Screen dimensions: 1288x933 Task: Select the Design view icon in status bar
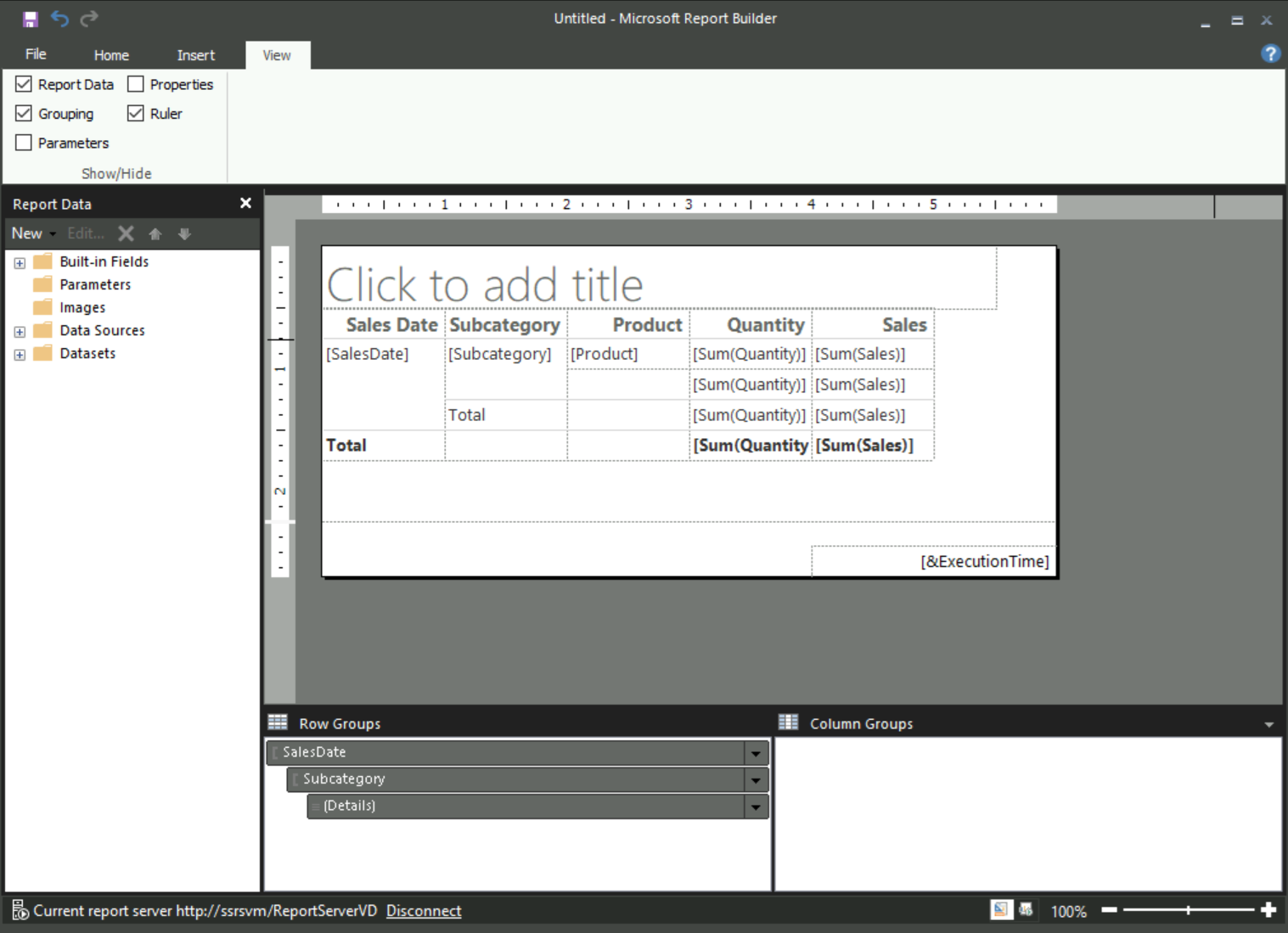coord(1000,909)
